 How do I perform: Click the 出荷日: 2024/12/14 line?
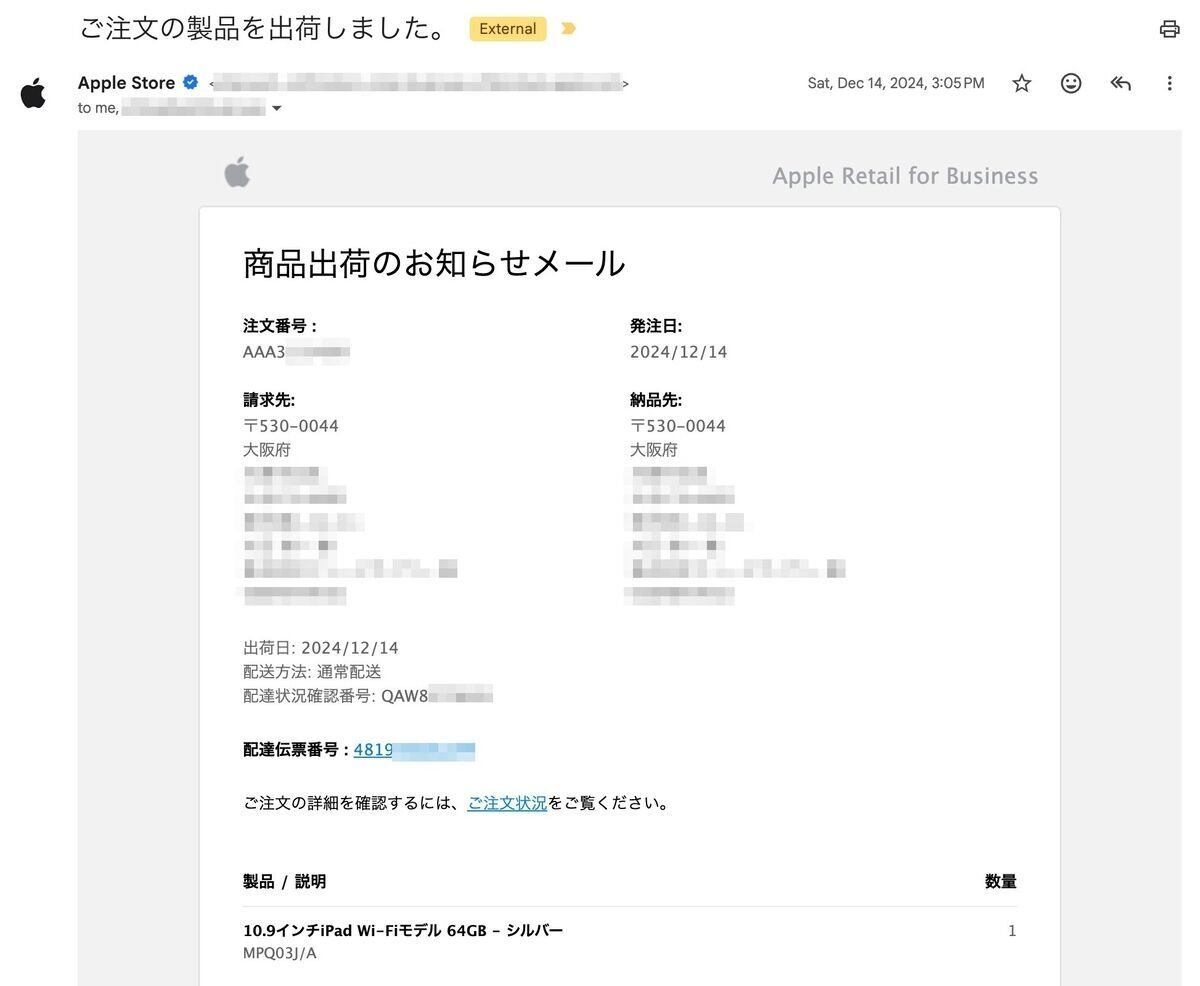pyautogui.click(x=321, y=648)
